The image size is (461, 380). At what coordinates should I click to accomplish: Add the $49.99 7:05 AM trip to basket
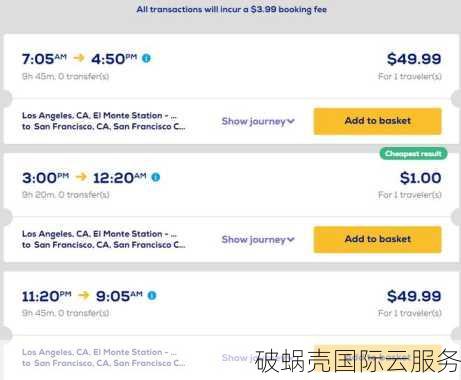point(378,121)
